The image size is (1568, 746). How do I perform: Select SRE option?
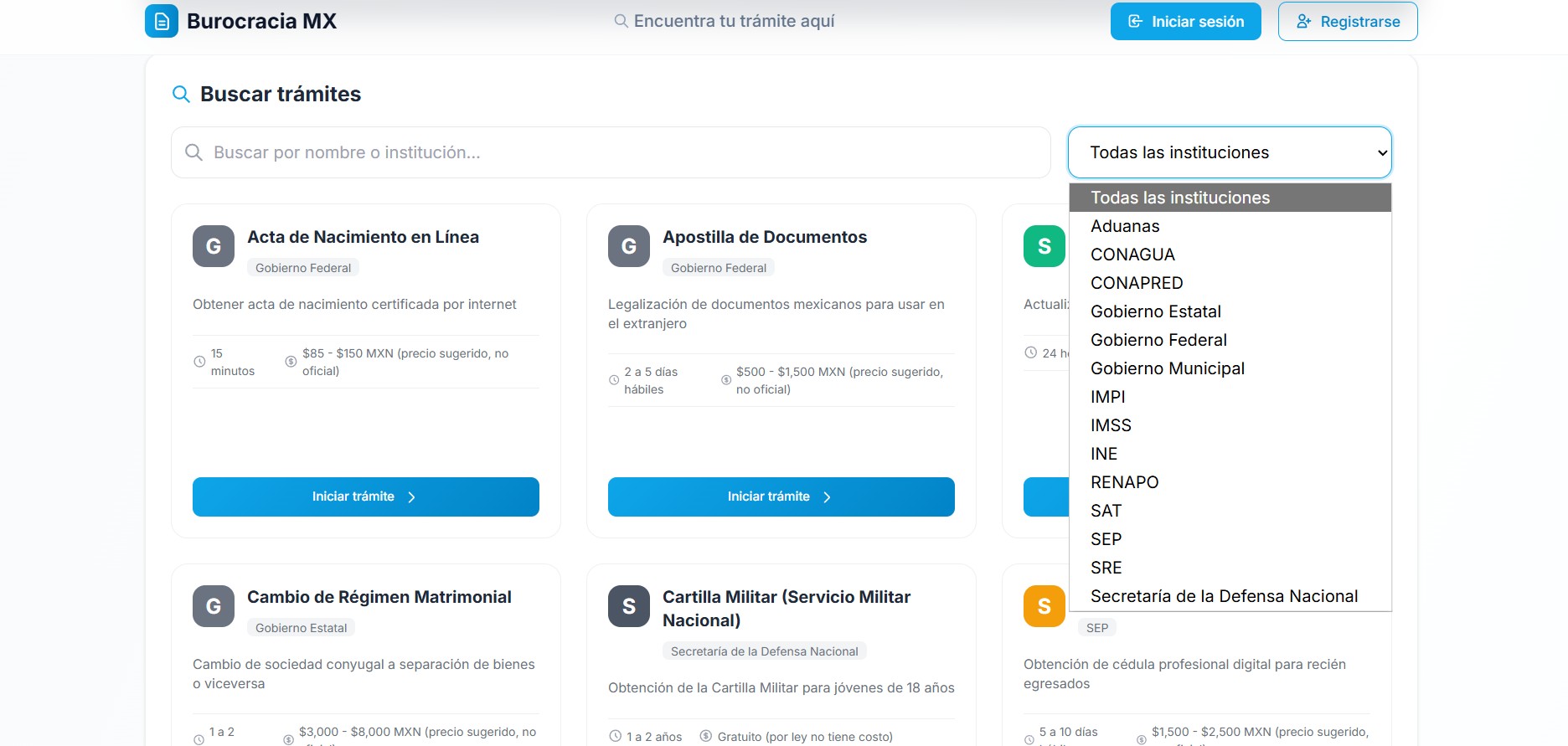click(x=1230, y=568)
